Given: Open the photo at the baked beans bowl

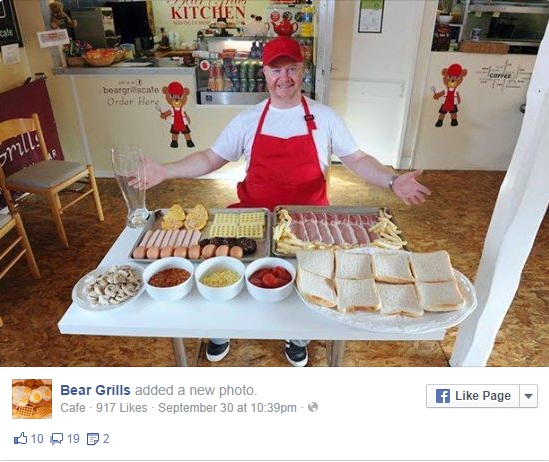Looking at the screenshot, I should [x=169, y=278].
